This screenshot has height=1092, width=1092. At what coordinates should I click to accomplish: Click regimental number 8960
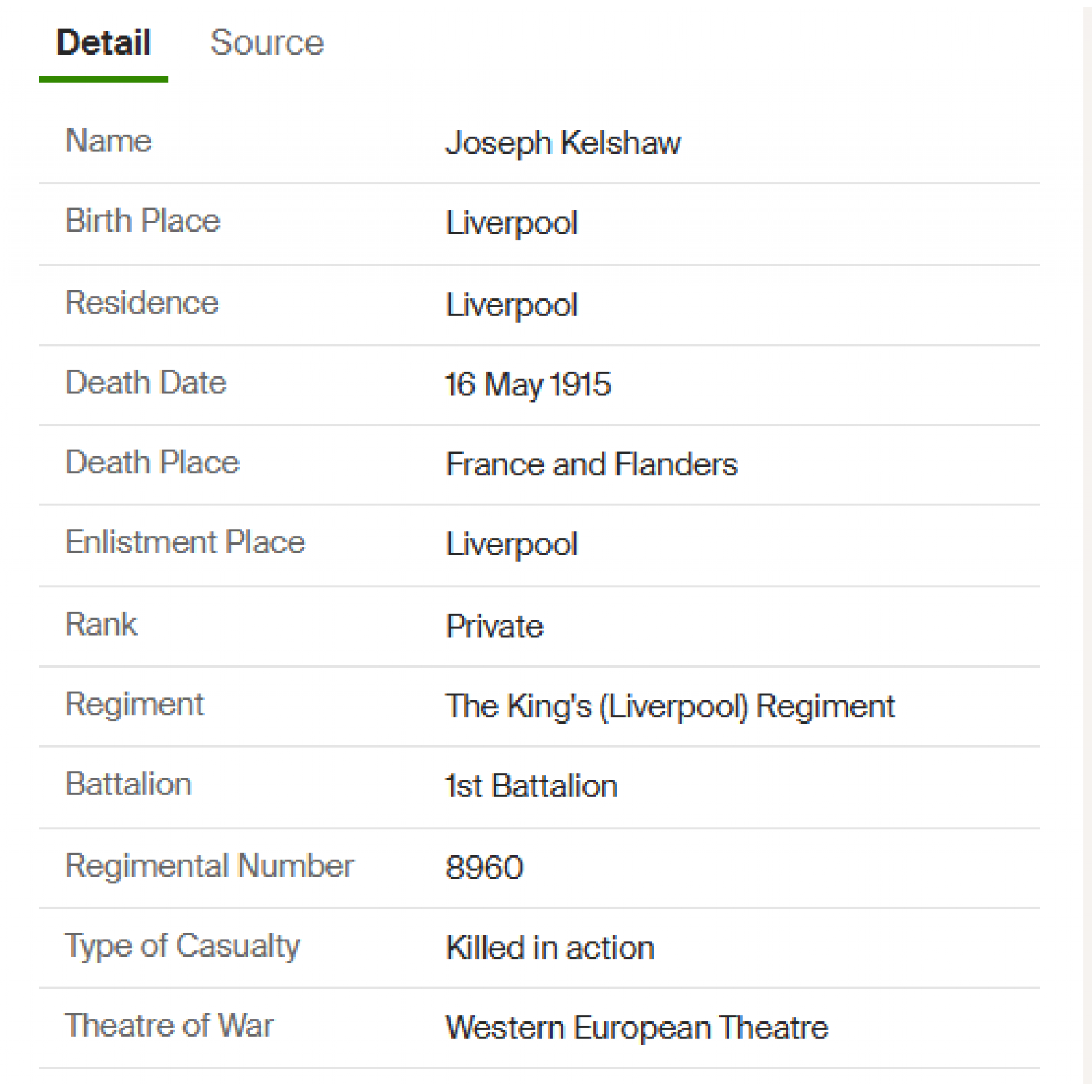484,868
